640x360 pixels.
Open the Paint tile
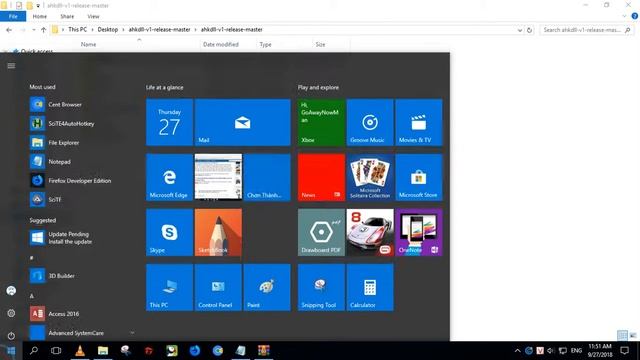[x=267, y=287]
